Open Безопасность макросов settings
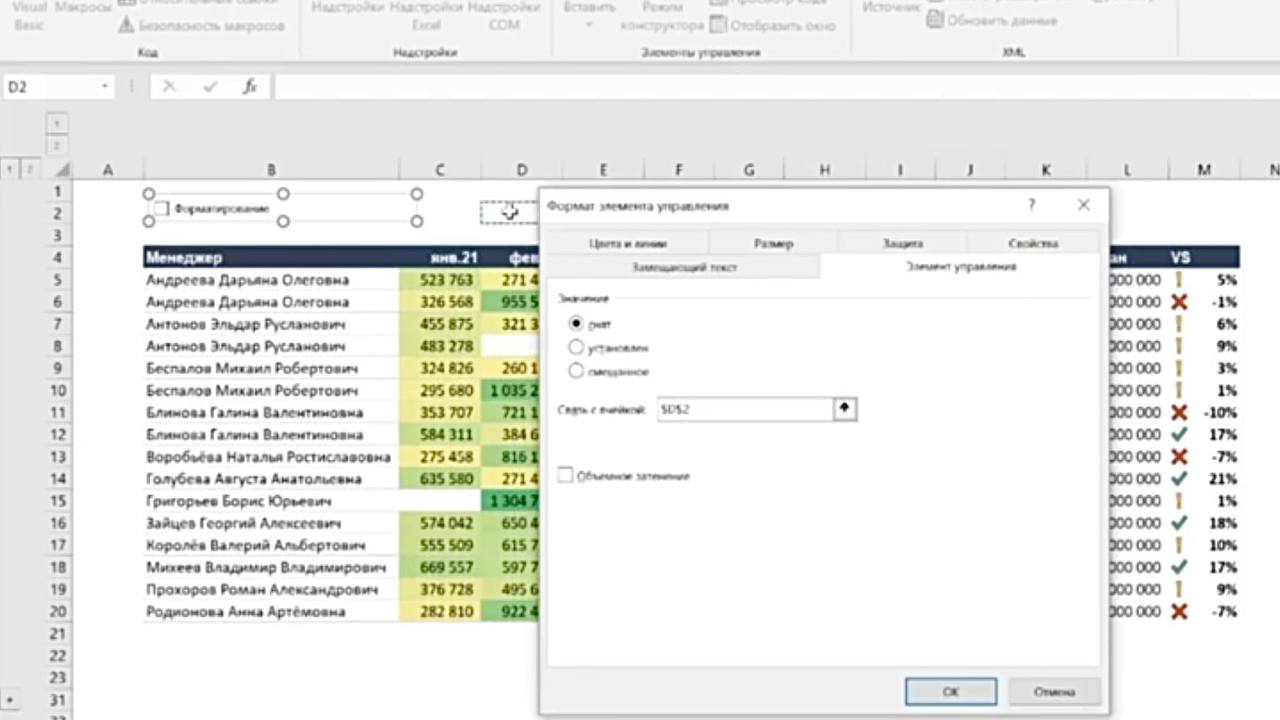 (x=201, y=26)
